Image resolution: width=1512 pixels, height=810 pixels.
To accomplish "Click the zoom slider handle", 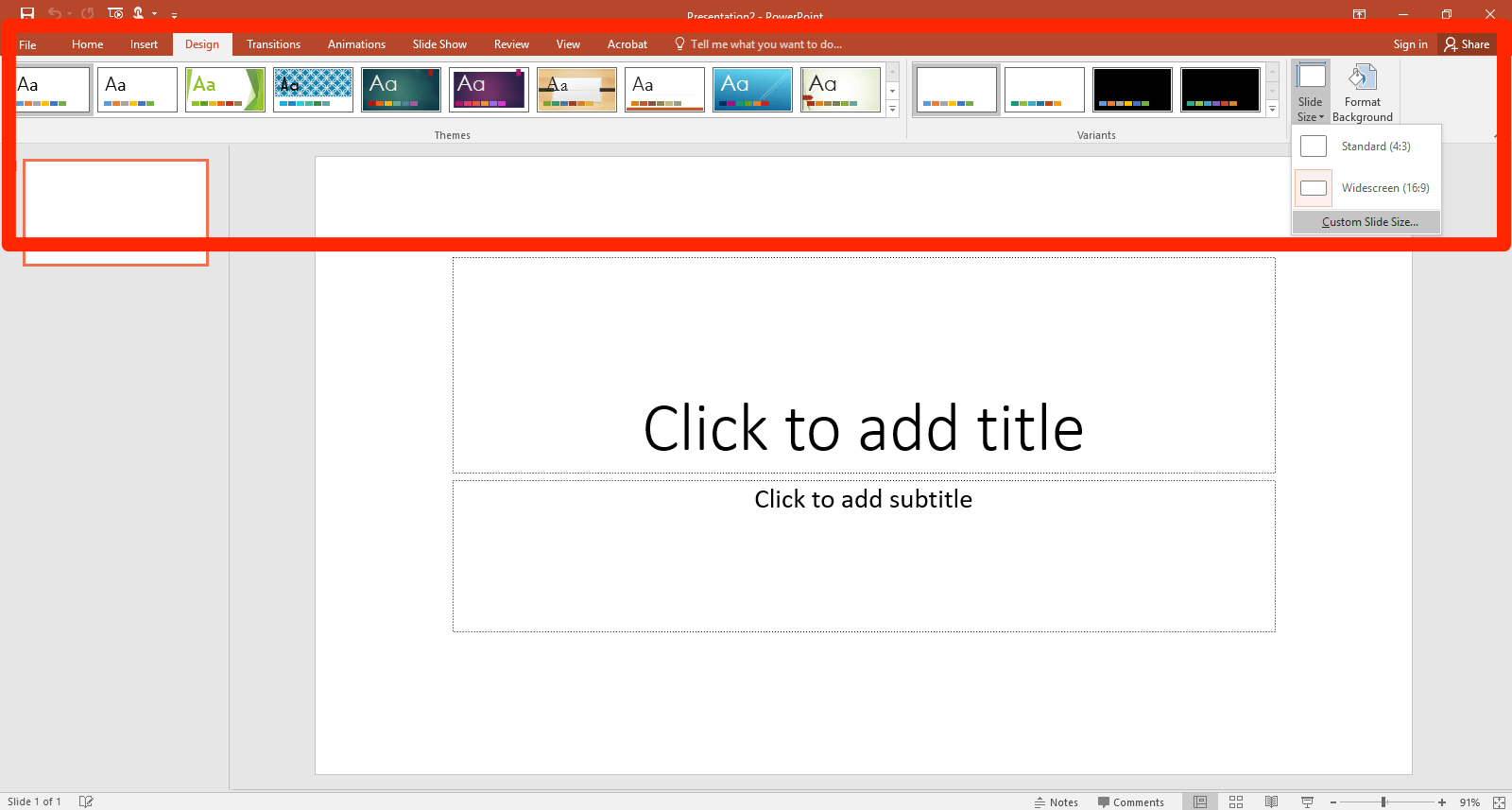I will coord(1383,801).
